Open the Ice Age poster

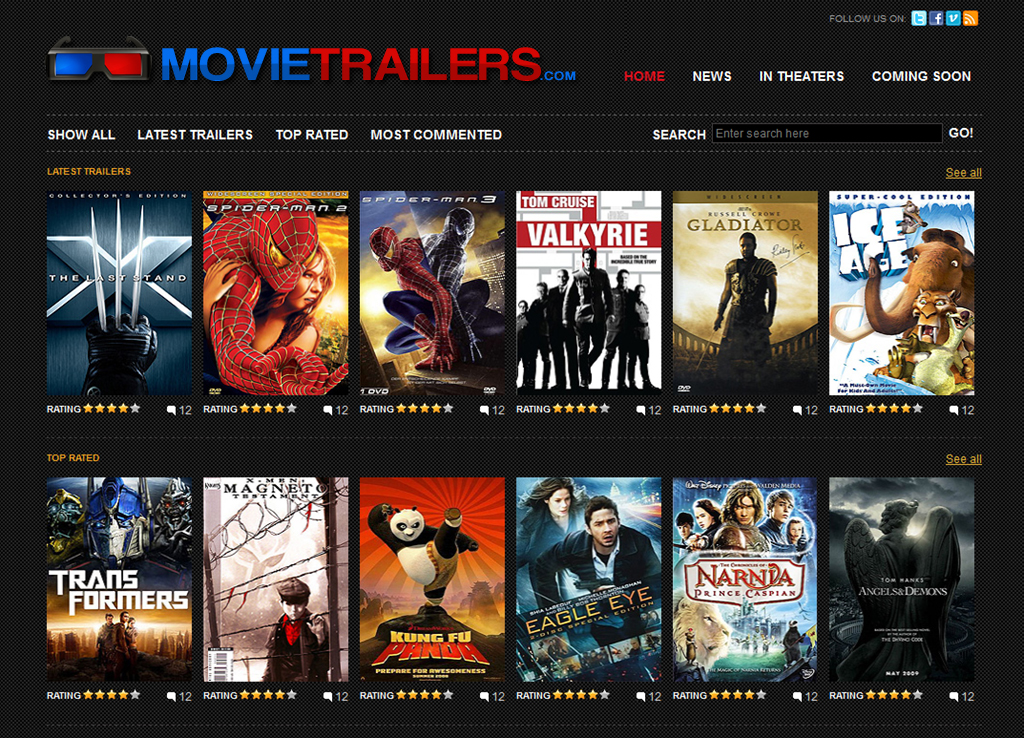coord(901,293)
